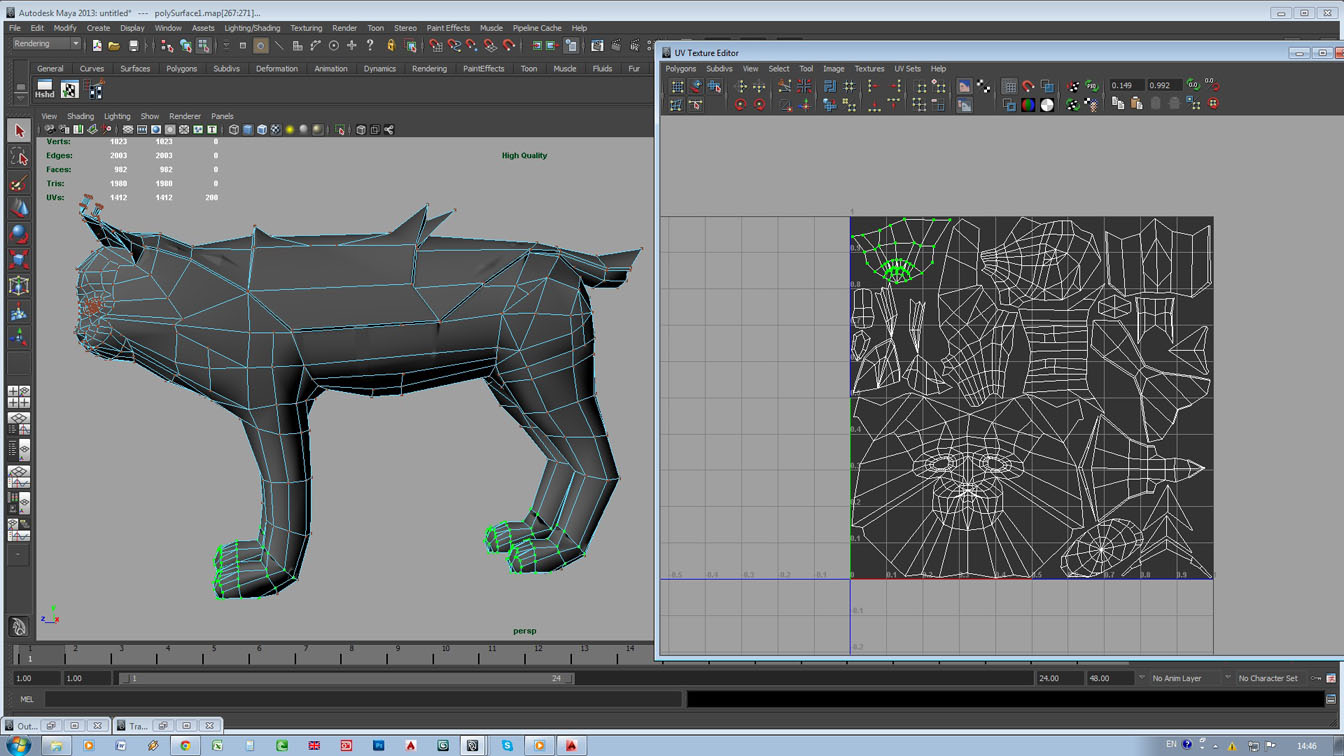The image size is (1344, 756).
Task: Toggle grid display in UV Texture Editor
Action: [1009, 87]
